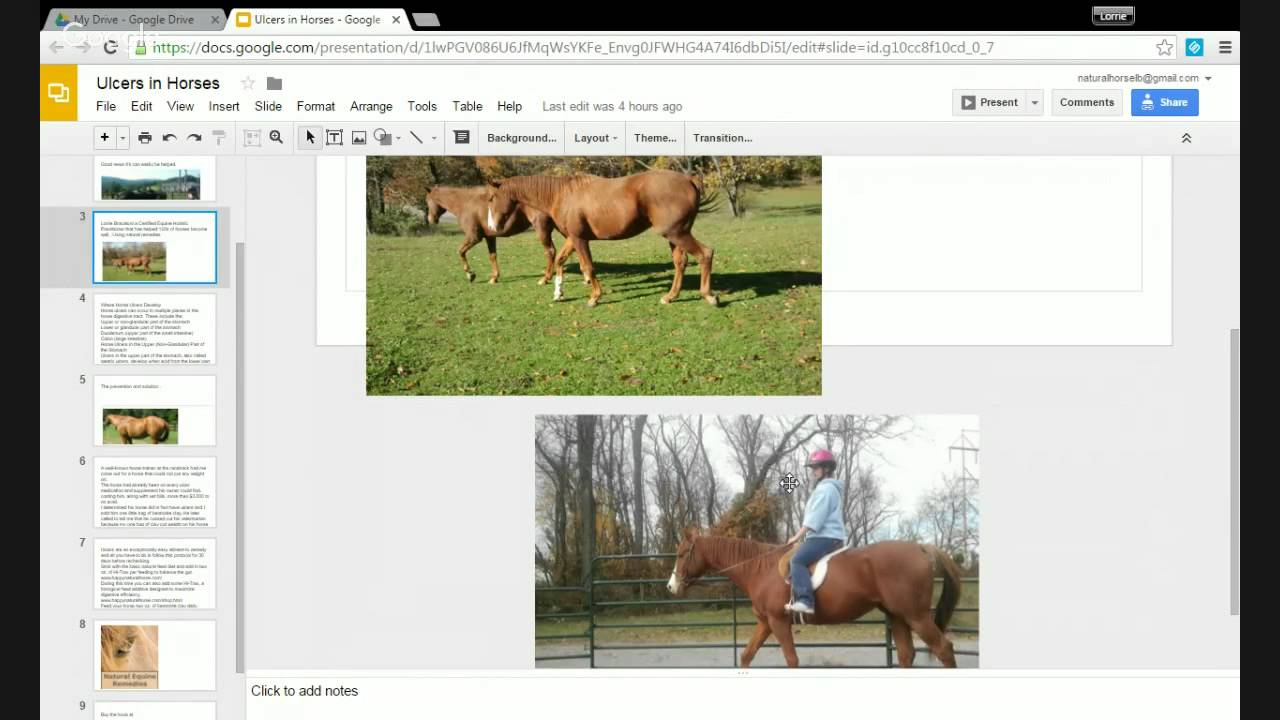
Task: Select slide 7 thumbnail
Action: point(155,574)
